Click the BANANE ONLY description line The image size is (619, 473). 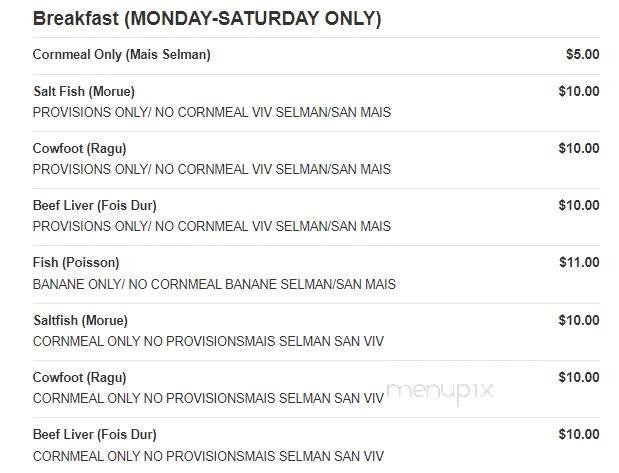[x=214, y=284]
